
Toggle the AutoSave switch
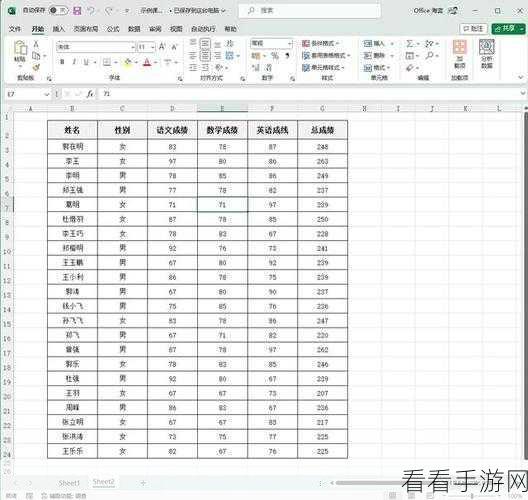coord(59,11)
